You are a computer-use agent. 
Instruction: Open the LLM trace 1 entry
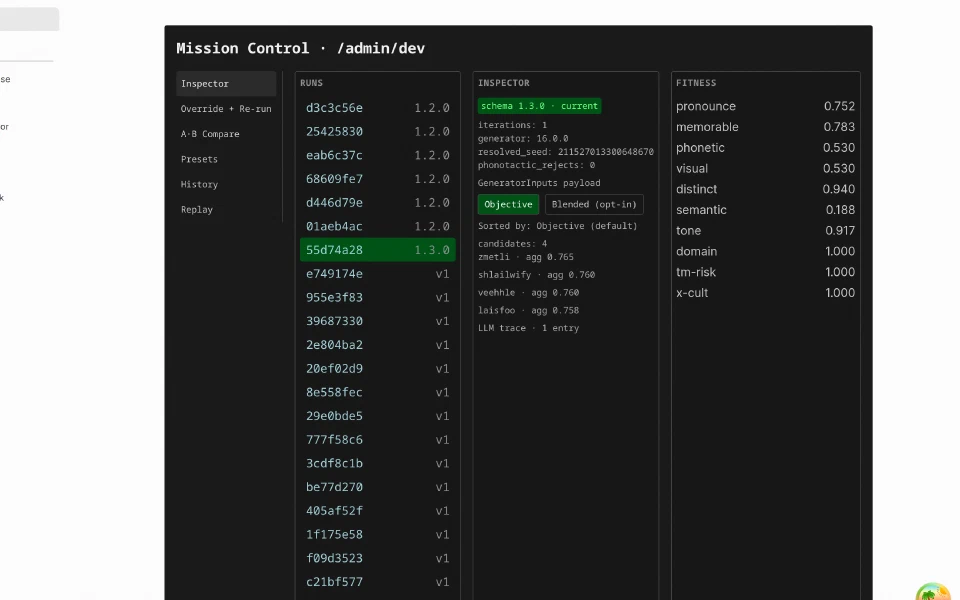point(528,328)
